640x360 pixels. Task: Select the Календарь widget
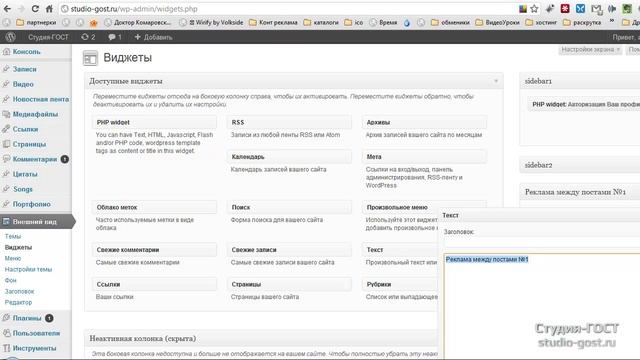[x=289, y=157]
